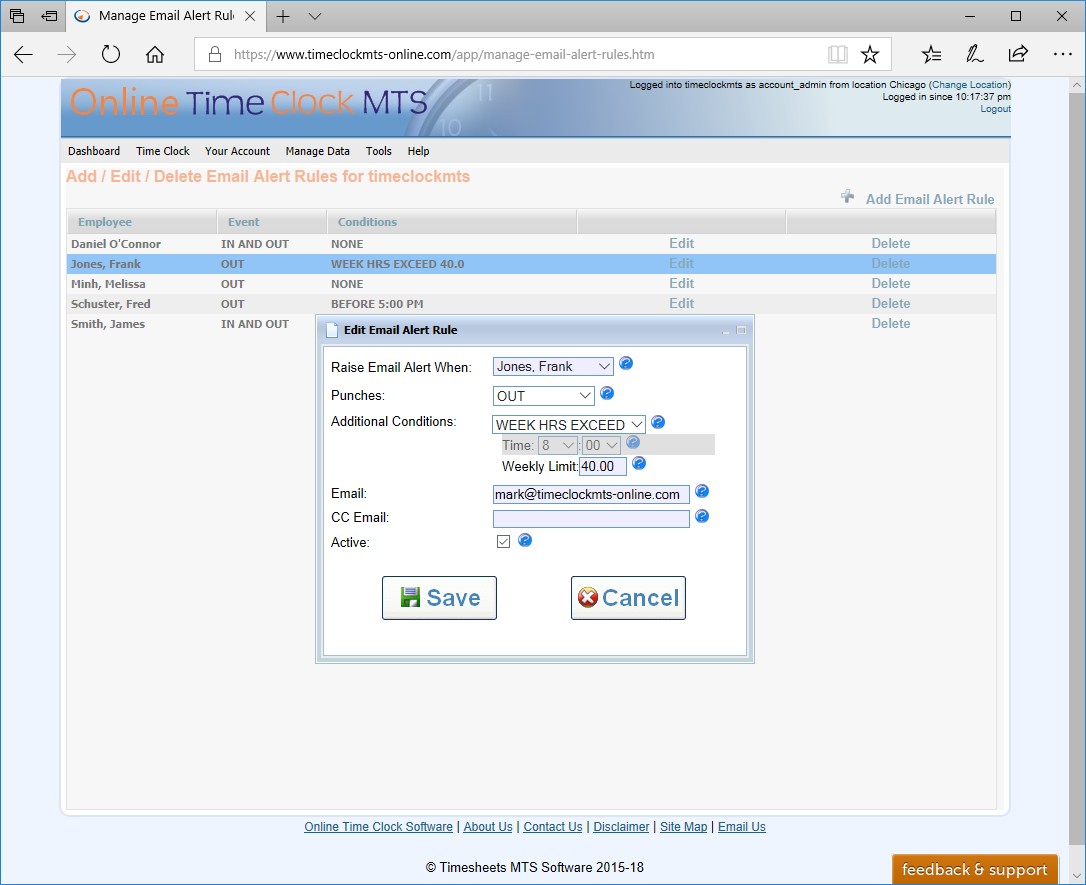Open Disclaimer footer link
The image size is (1086, 885).
[x=621, y=827]
